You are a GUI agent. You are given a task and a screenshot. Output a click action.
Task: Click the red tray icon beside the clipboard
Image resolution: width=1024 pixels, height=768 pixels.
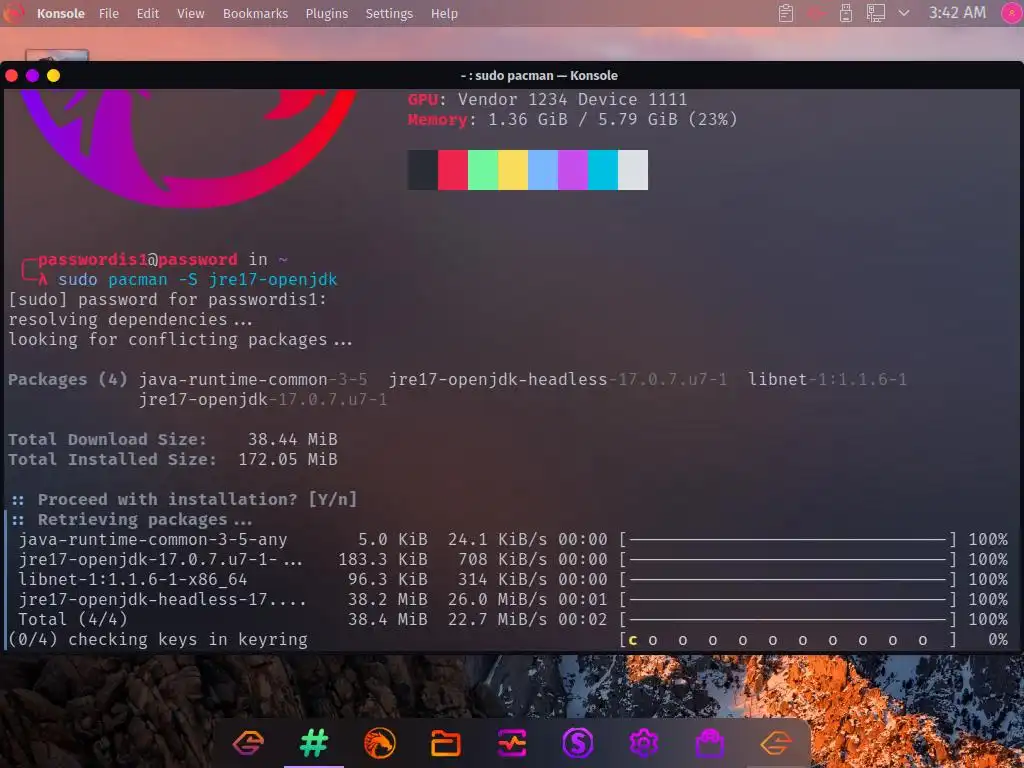[x=816, y=13]
